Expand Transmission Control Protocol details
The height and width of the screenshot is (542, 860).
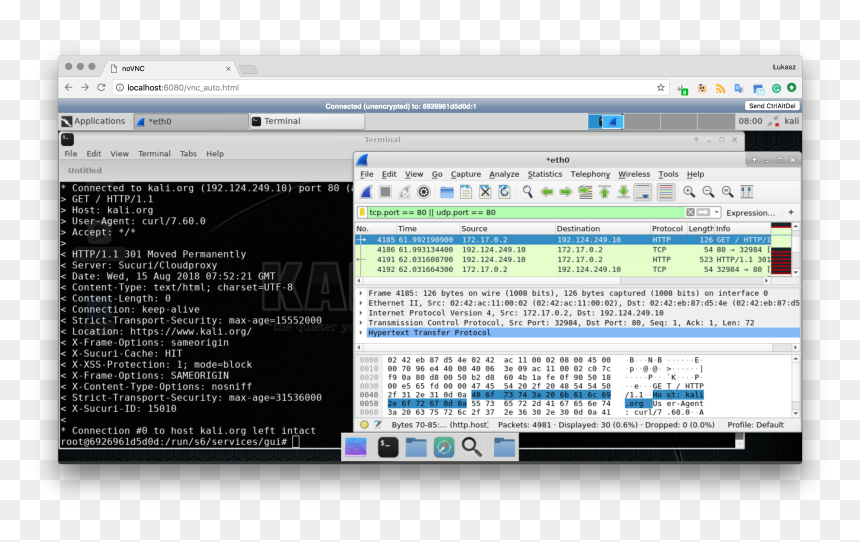pyautogui.click(x=361, y=323)
